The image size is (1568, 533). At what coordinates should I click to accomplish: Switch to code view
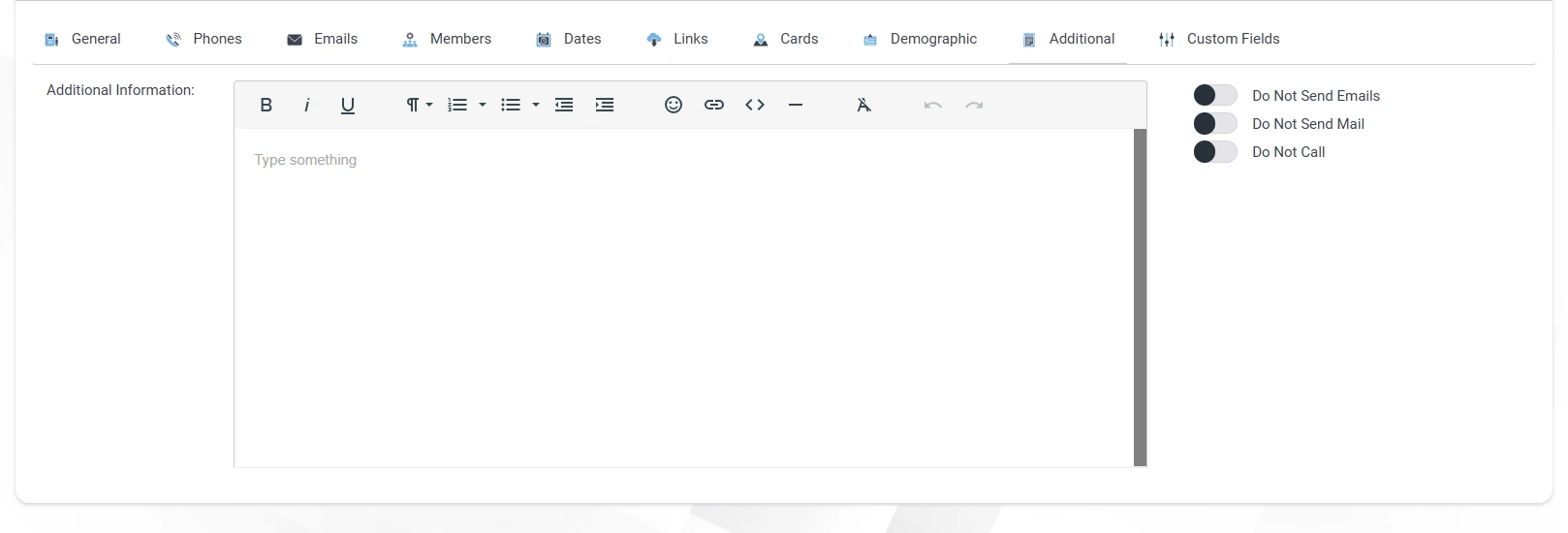(755, 105)
